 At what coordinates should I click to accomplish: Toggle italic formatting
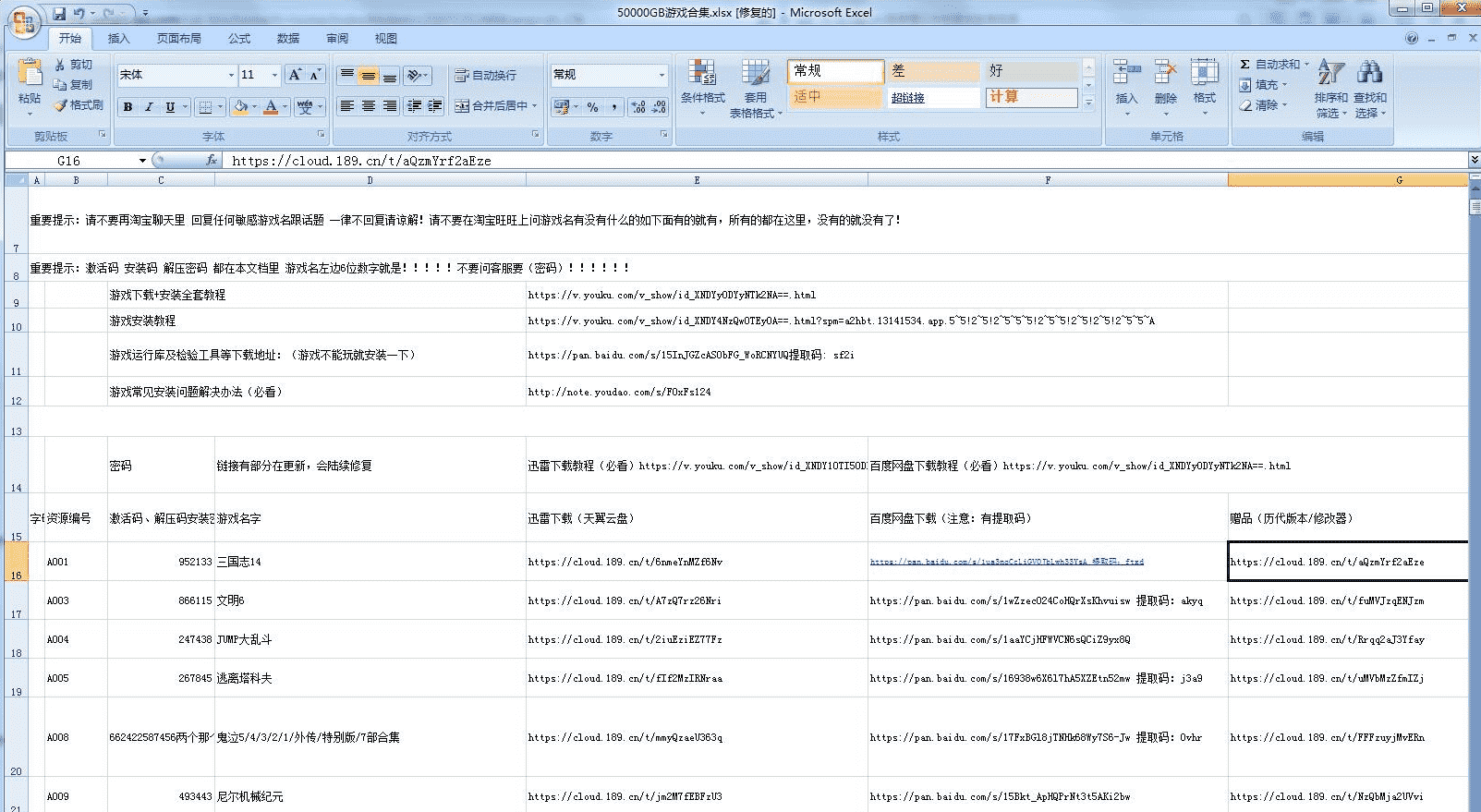click(149, 107)
